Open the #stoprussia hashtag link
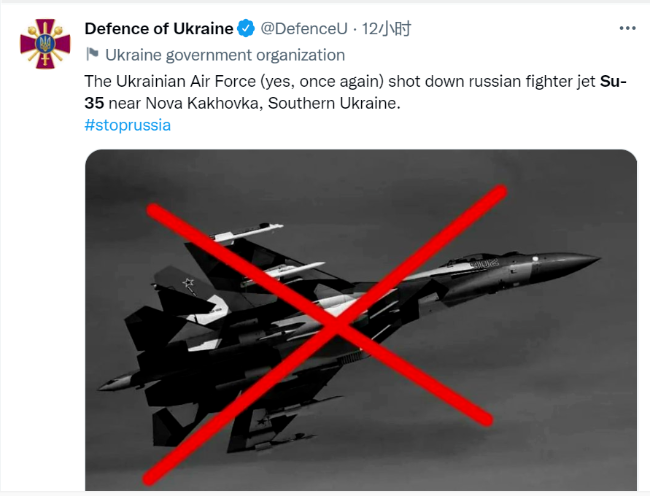This screenshot has height=496, width=650. tap(128, 125)
